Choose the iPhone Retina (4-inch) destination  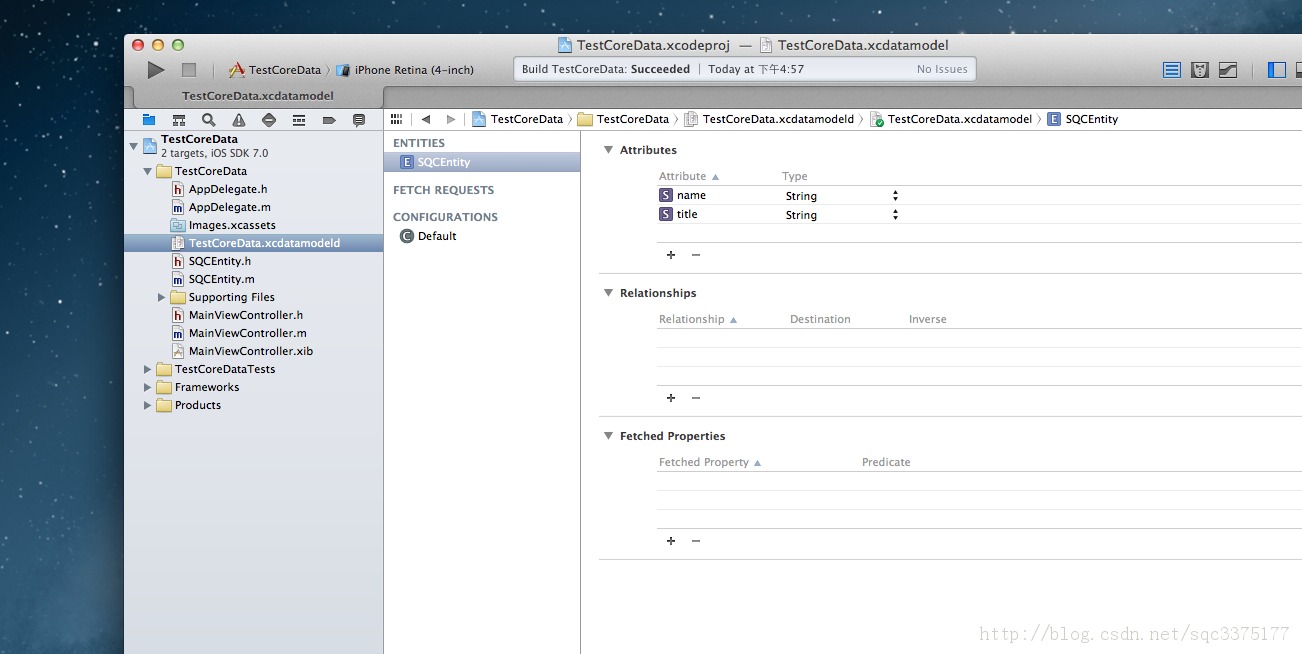coord(405,70)
